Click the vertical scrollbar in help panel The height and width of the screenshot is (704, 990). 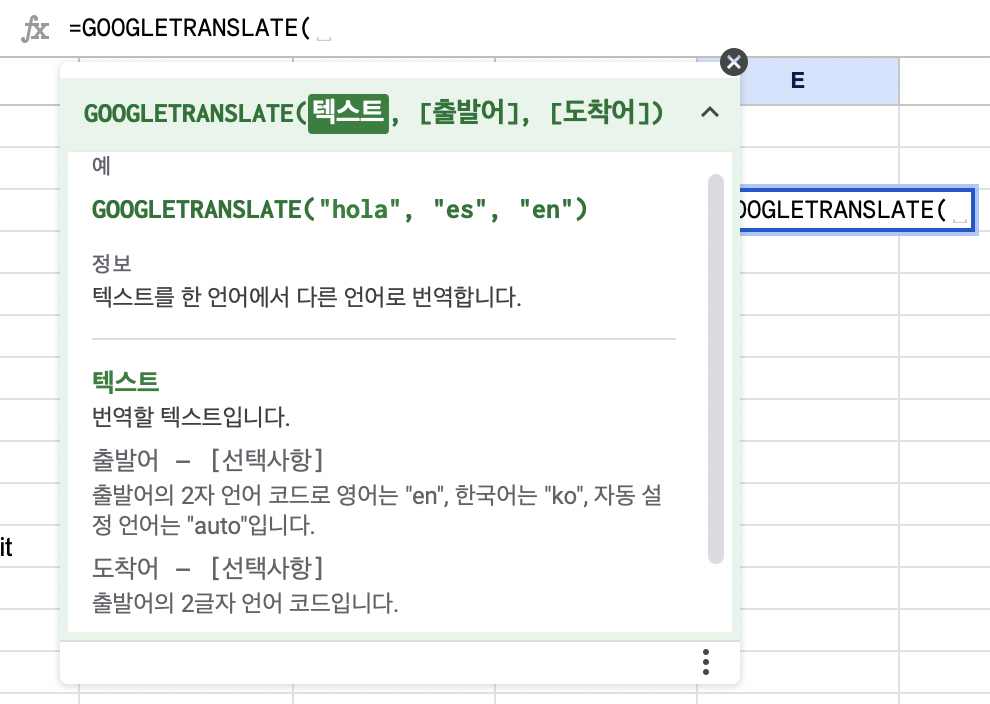715,369
